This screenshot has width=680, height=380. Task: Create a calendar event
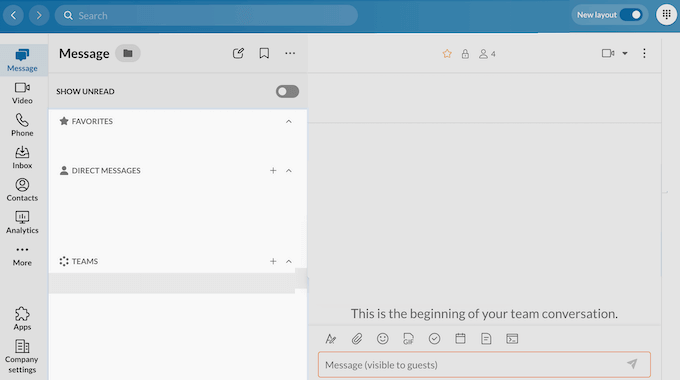tap(460, 338)
